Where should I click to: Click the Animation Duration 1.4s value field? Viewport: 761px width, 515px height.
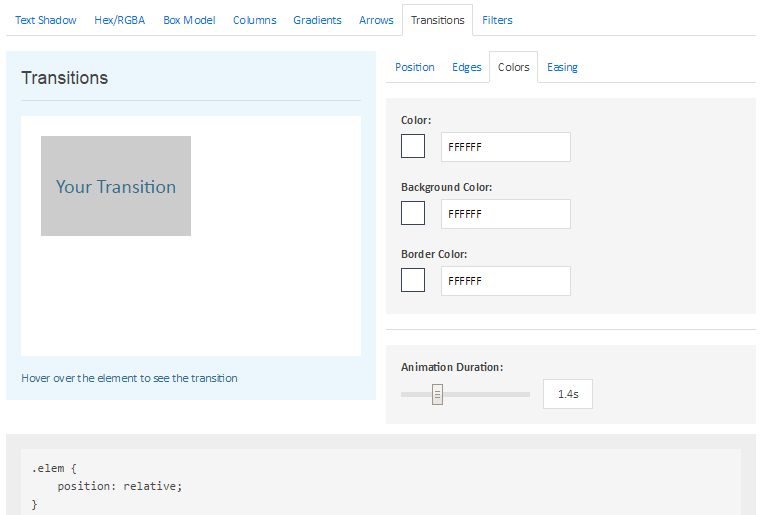coord(568,394)
